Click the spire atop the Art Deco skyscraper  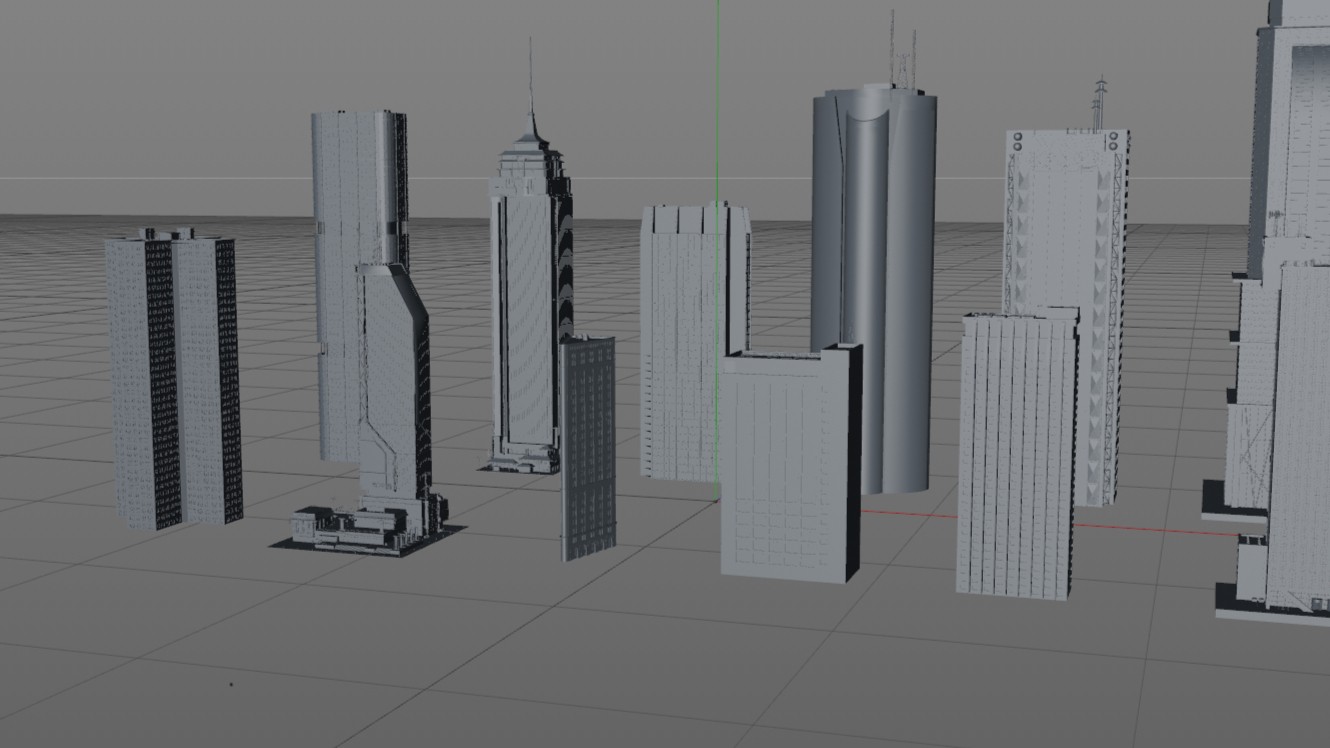click(x=531, y=80)
